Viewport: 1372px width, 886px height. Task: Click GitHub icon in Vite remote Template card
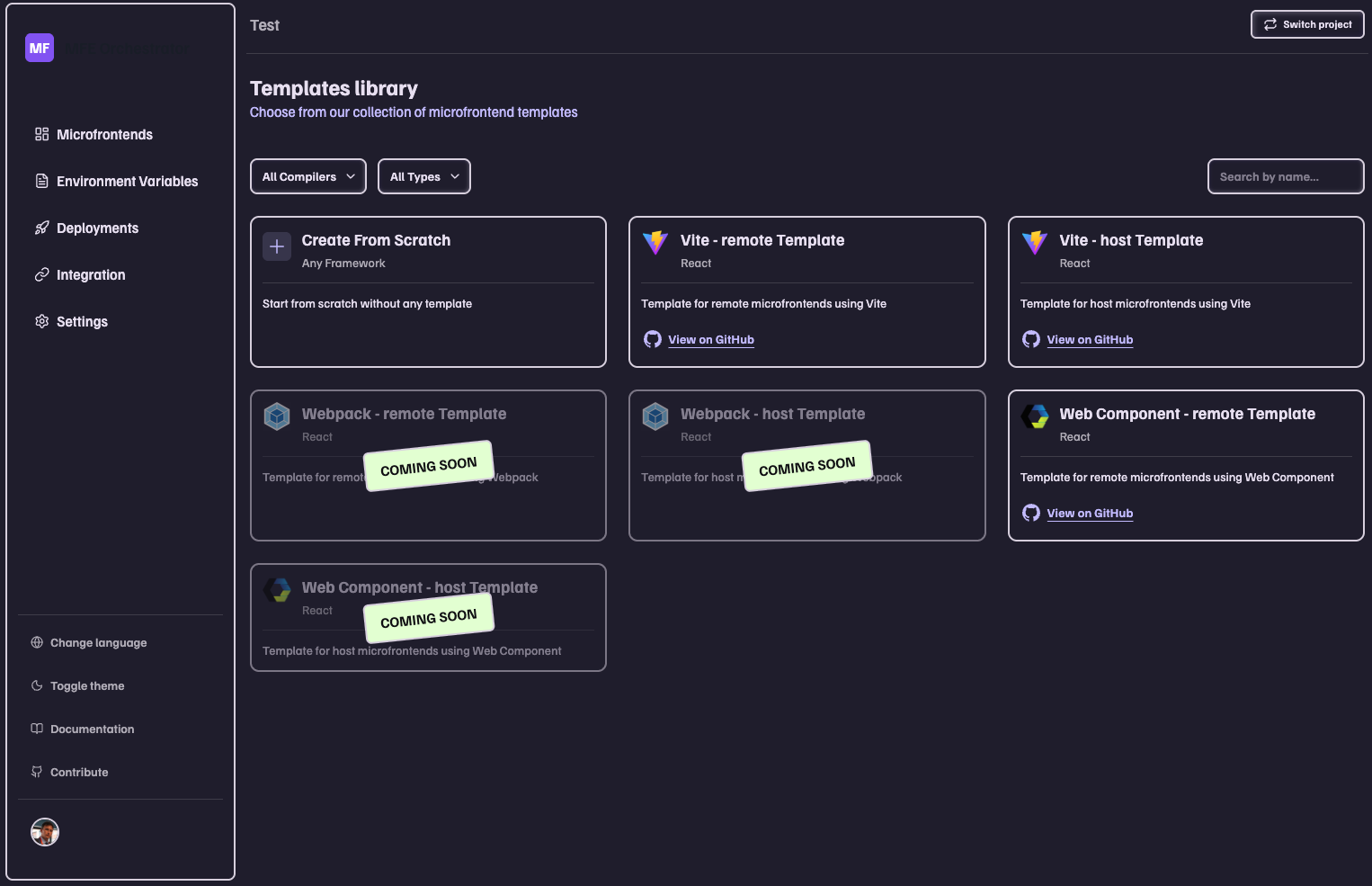(x=653, y=339)
